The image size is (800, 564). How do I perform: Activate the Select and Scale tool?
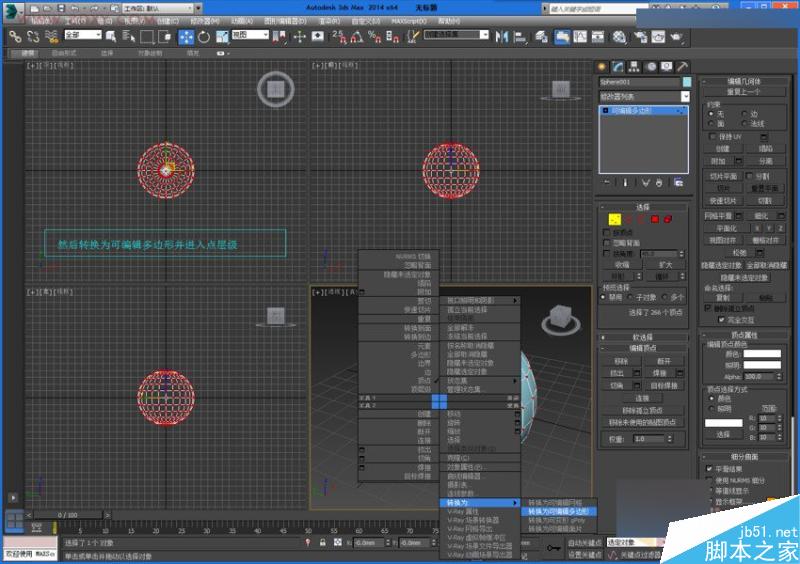click(222, 37)
